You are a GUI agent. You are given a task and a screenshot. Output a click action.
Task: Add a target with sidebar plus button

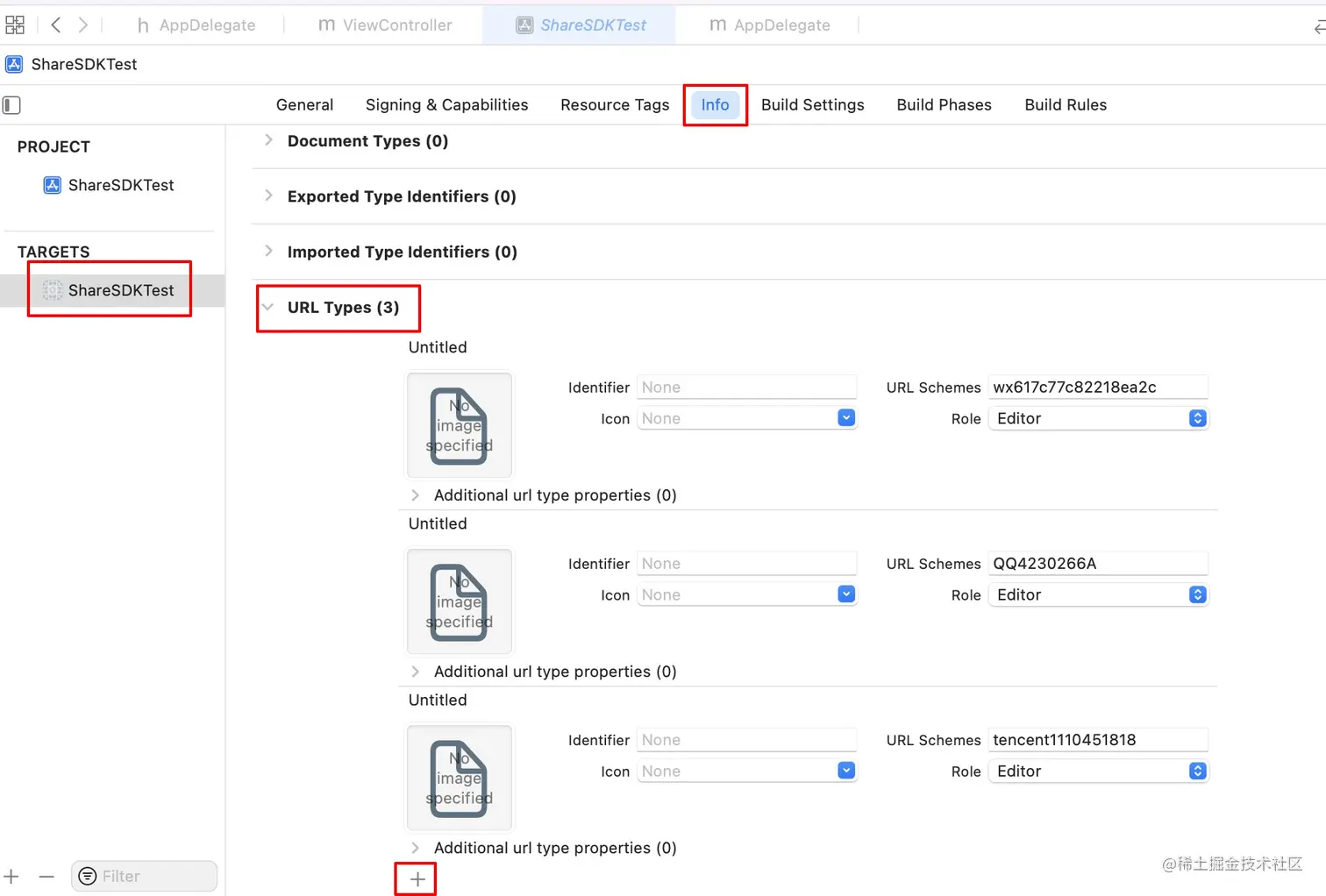(x=11, y=876)
